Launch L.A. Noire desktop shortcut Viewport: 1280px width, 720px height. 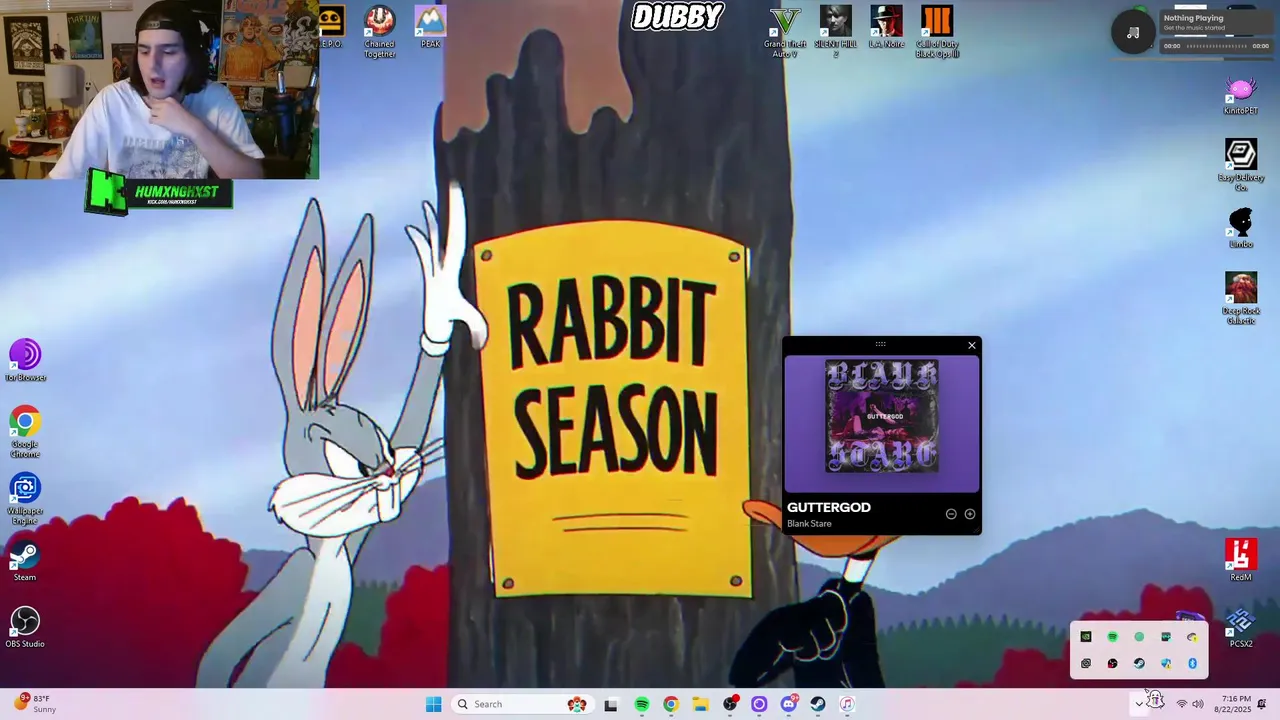pos(886,27)
